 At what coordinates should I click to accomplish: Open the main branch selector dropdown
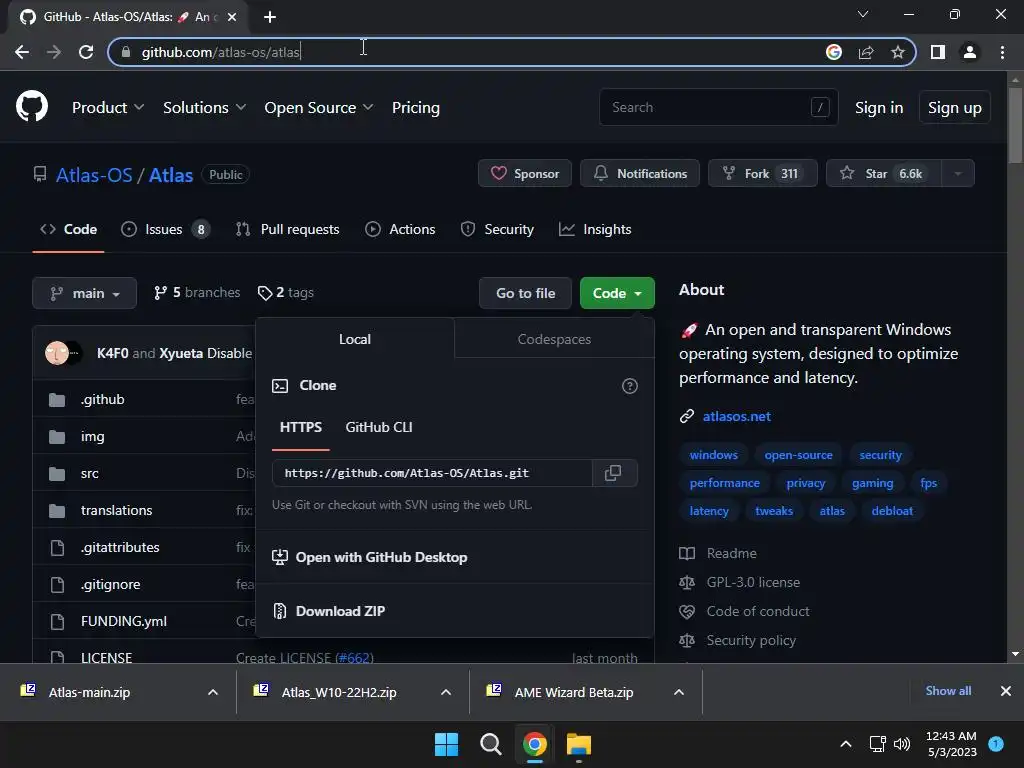tap(84, 293)
